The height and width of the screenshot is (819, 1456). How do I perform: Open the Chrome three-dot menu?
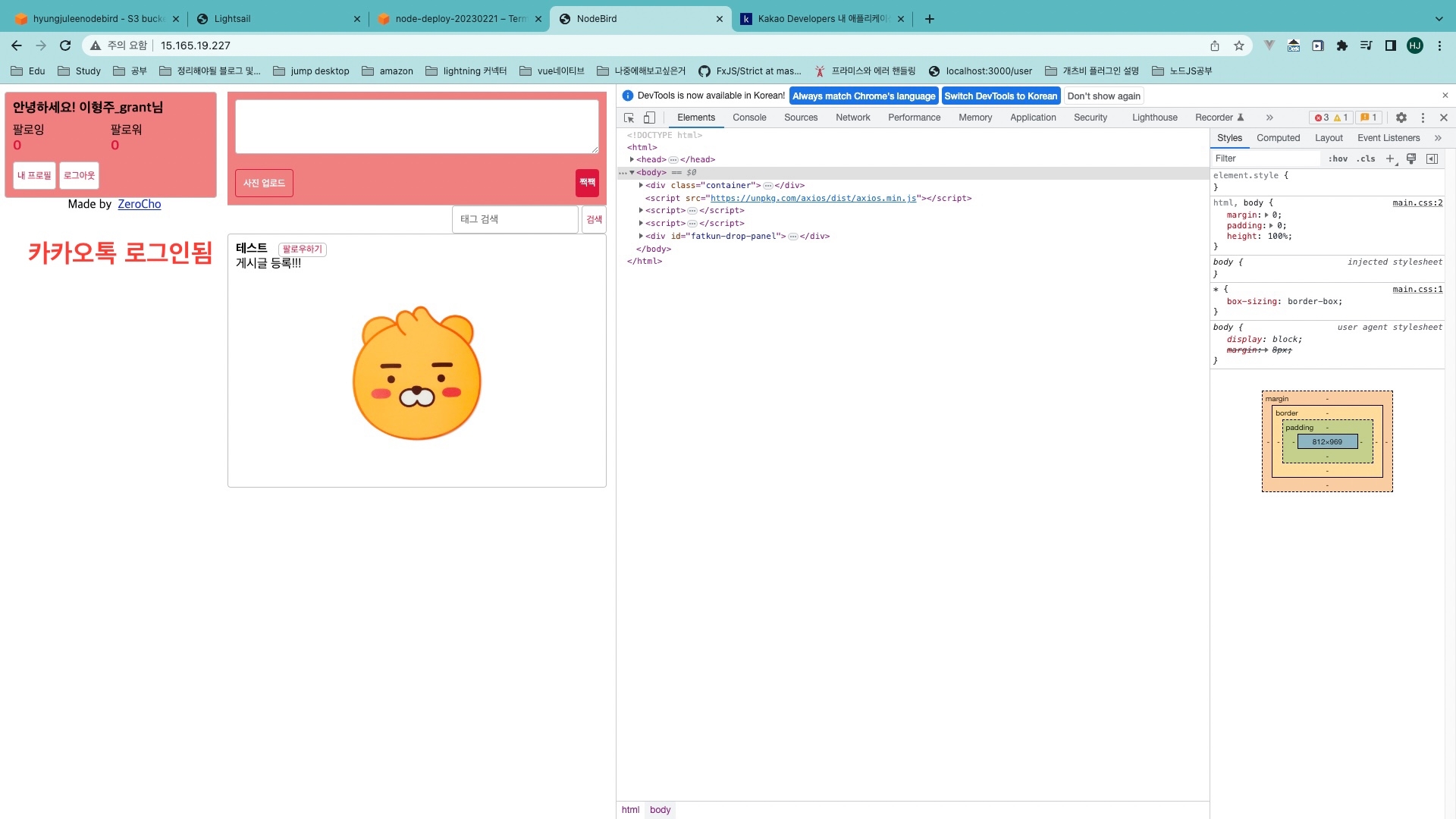point(1439,45)
